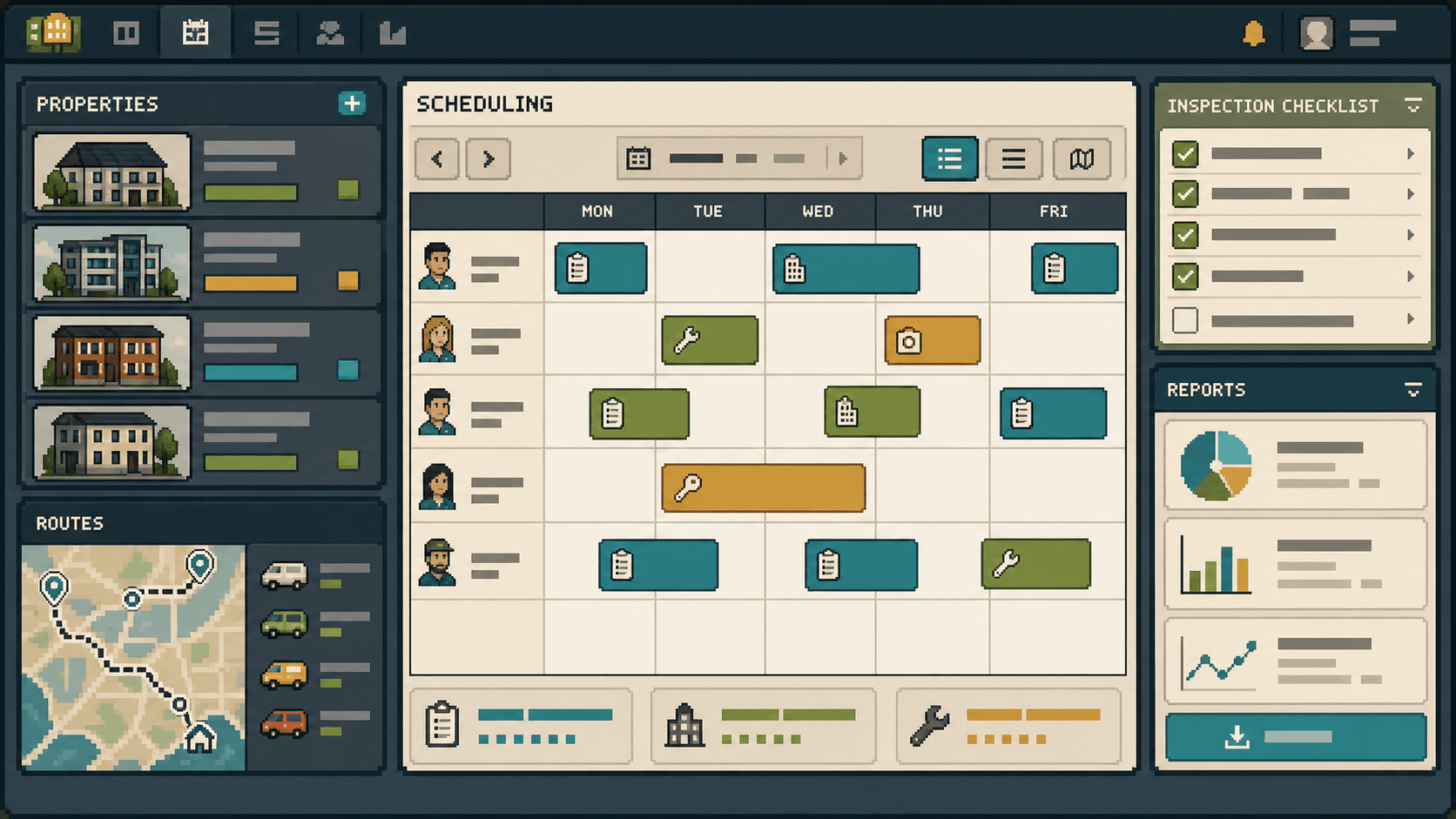Open the long orange key task on Tuesday
The image size is (1456, 819).
(764, 487)
